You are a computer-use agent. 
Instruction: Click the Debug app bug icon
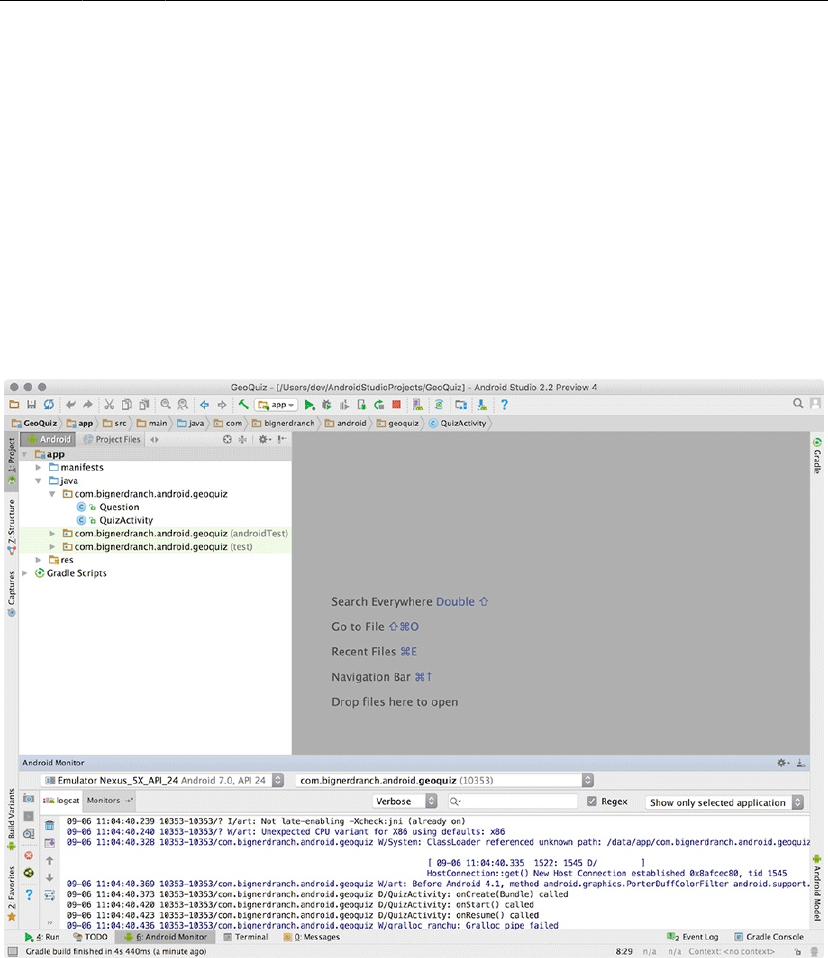tap(326, 404)
